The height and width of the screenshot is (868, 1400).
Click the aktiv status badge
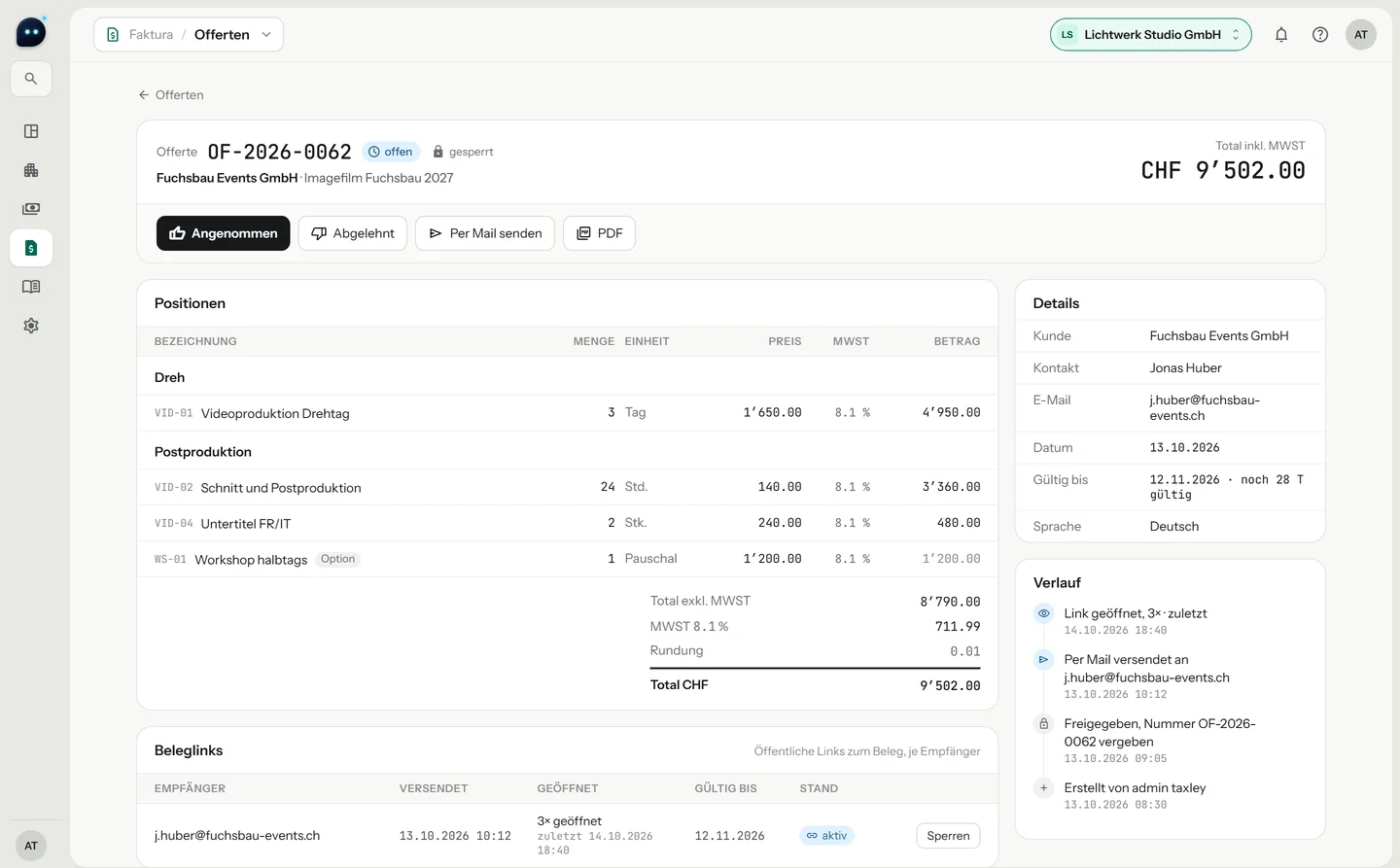(826, 836)
